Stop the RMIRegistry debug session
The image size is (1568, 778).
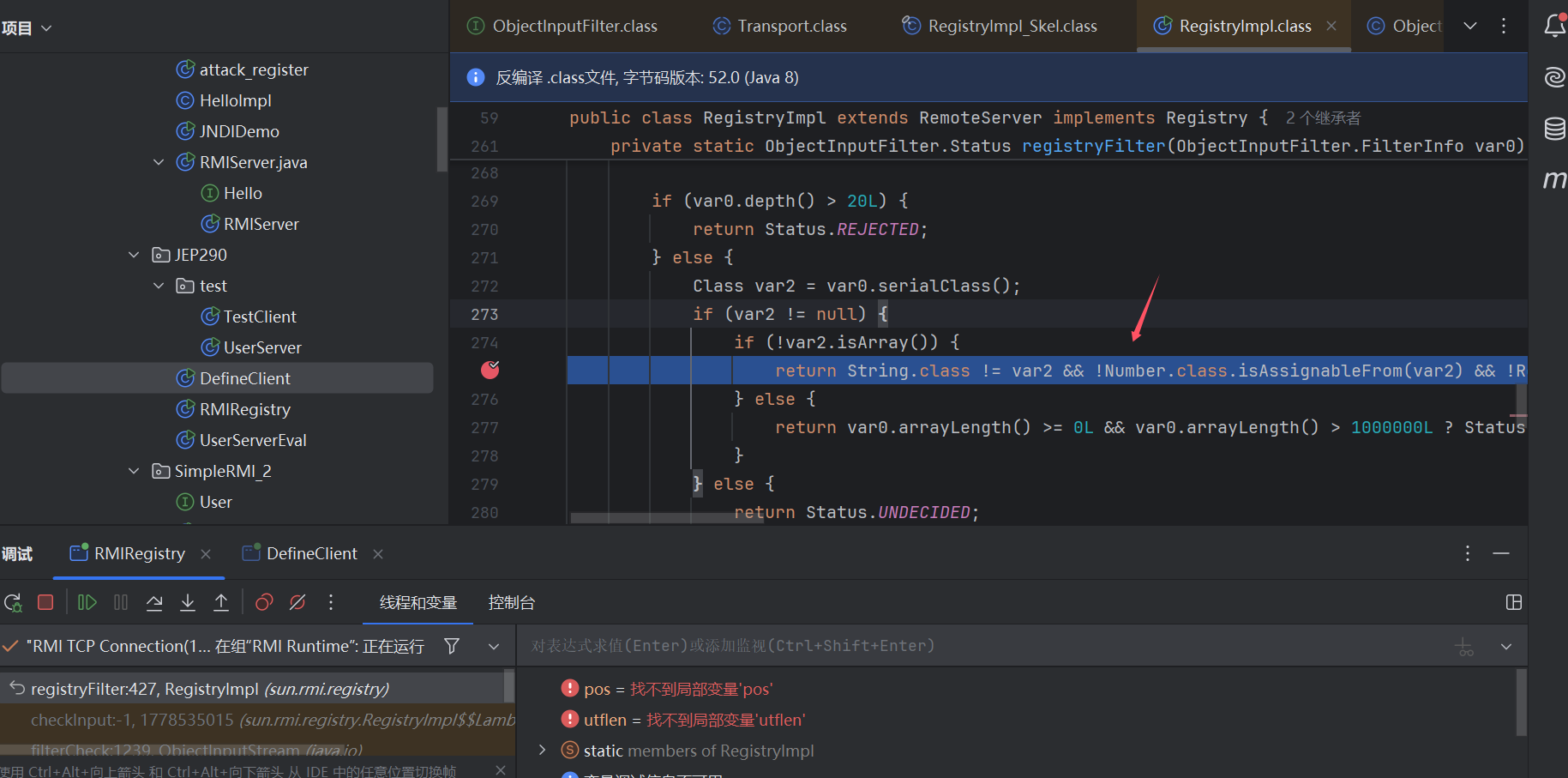(x=45, y=603)
